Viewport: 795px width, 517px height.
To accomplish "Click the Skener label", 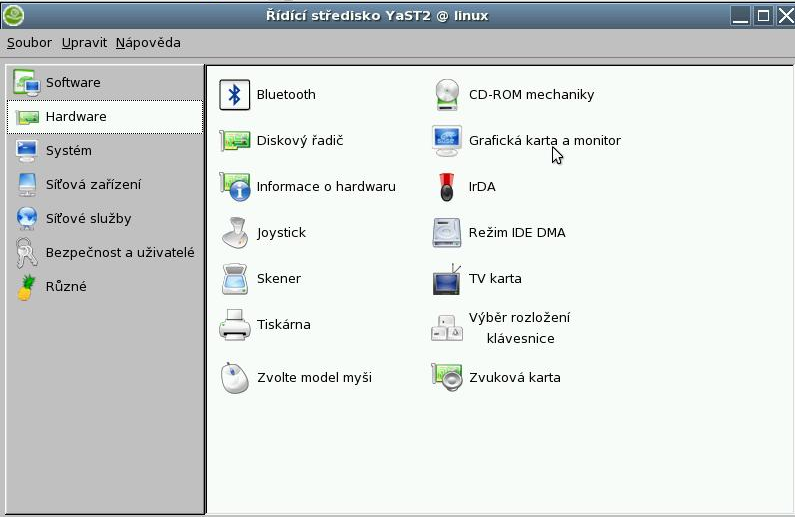I will pyautogui.click(x=279, y=279).
